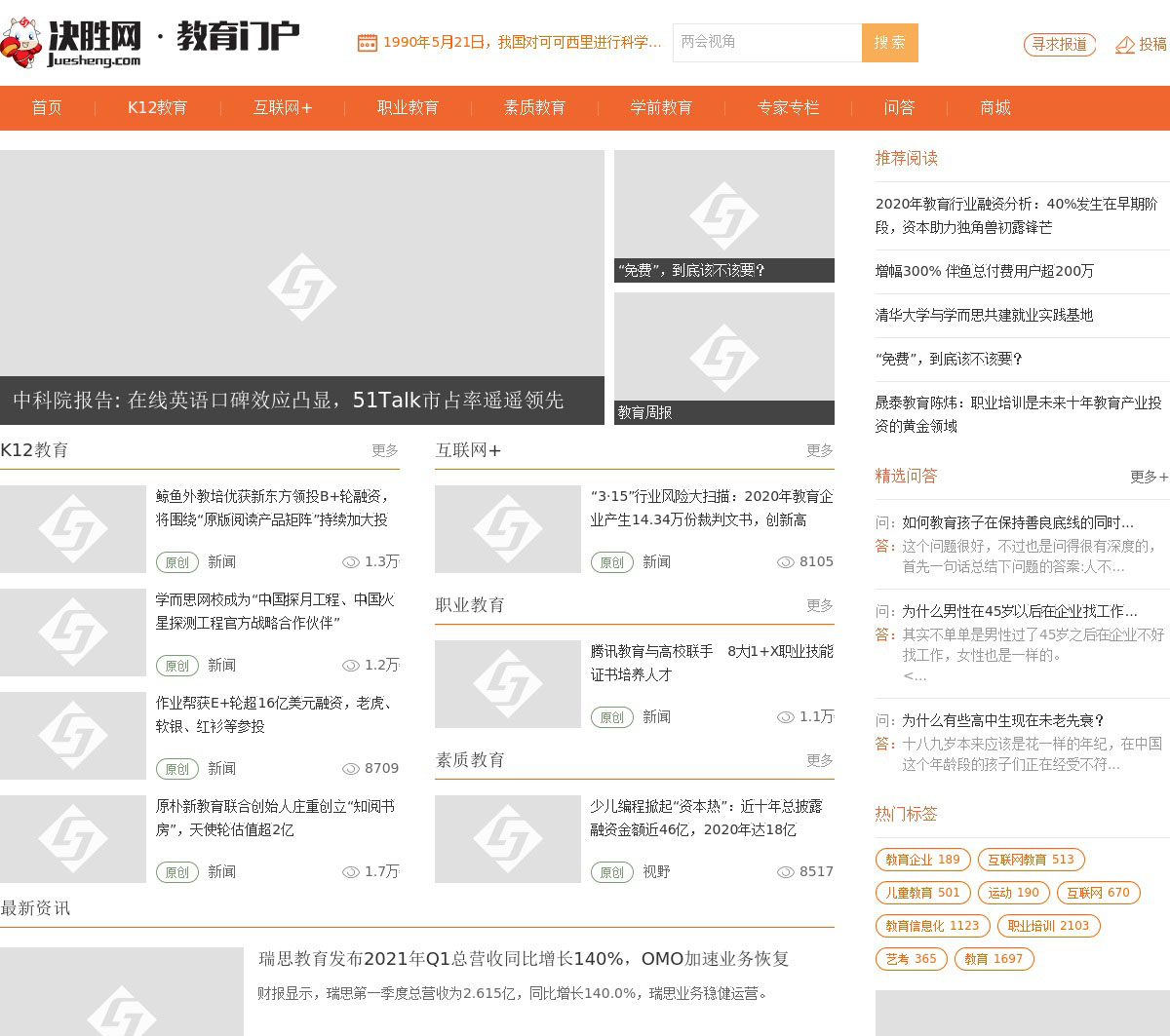Click the submit article pen icon
This screenshot has width=1170, height=1036.
point(1125,45)
